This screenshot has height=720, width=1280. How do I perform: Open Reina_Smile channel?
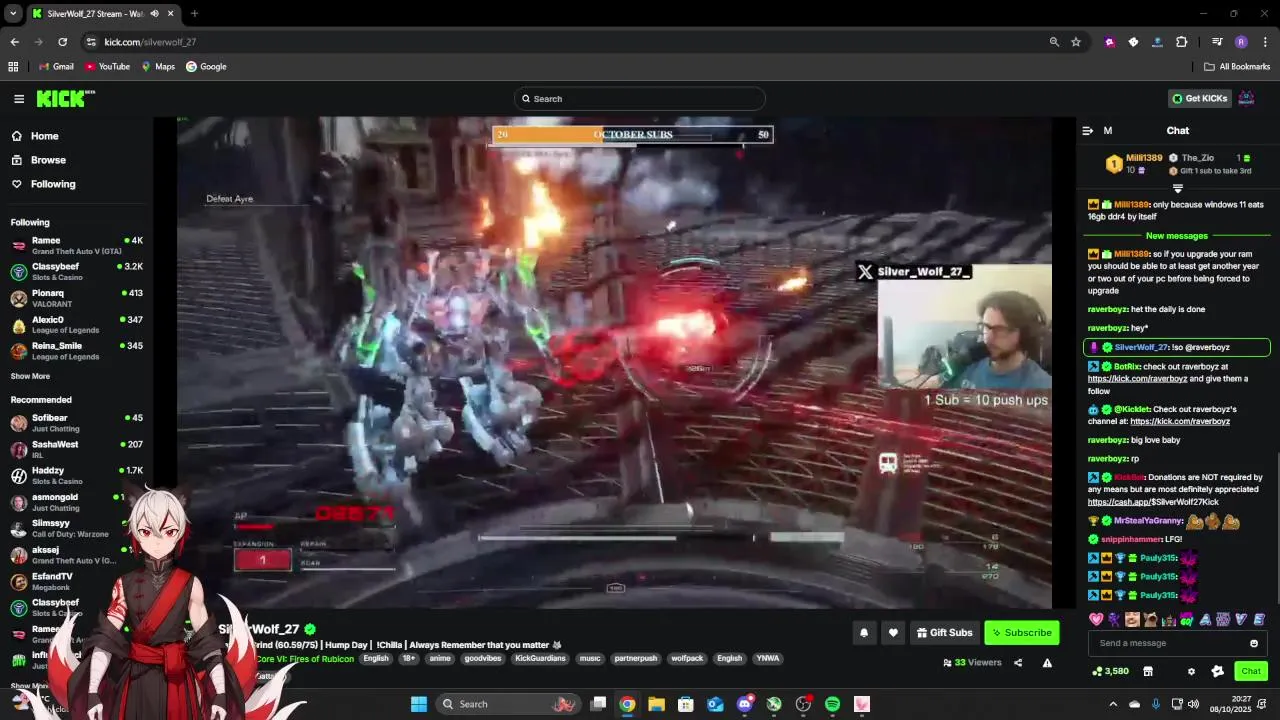click(76, 351)
